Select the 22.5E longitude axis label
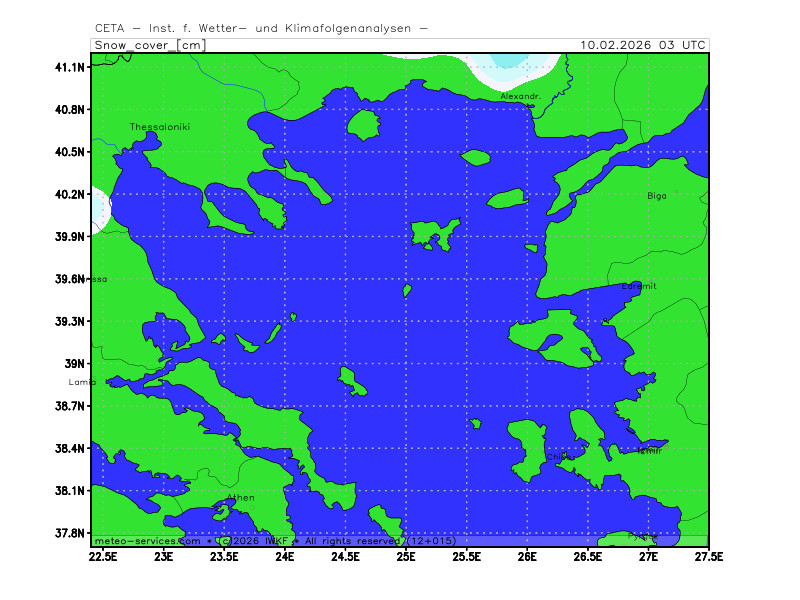 [x=104, y=555]
